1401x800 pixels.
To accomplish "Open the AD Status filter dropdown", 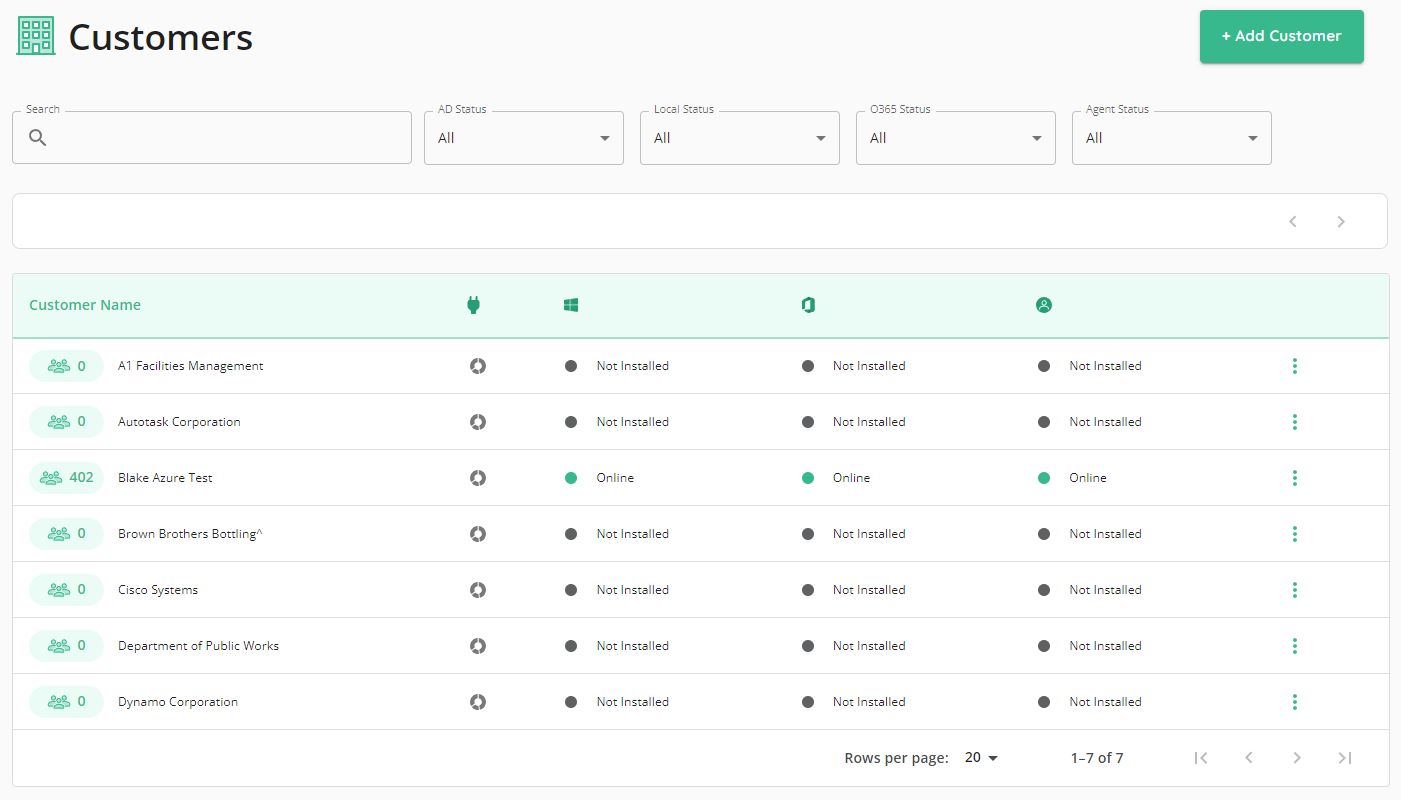I will coord(523,138).
